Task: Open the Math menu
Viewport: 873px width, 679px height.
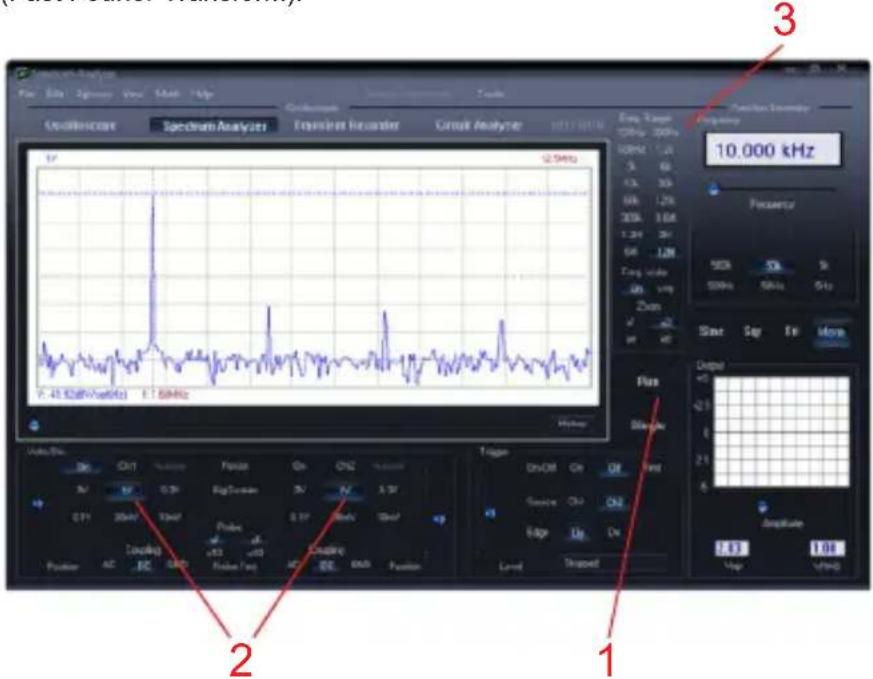Action: (166, 94)
